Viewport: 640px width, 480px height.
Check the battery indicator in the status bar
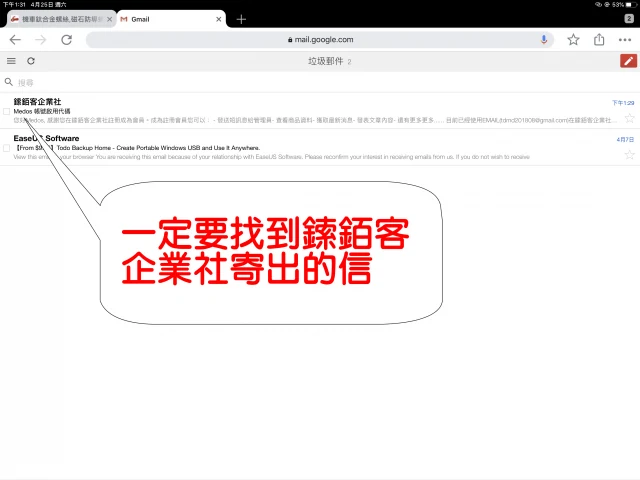631,4
